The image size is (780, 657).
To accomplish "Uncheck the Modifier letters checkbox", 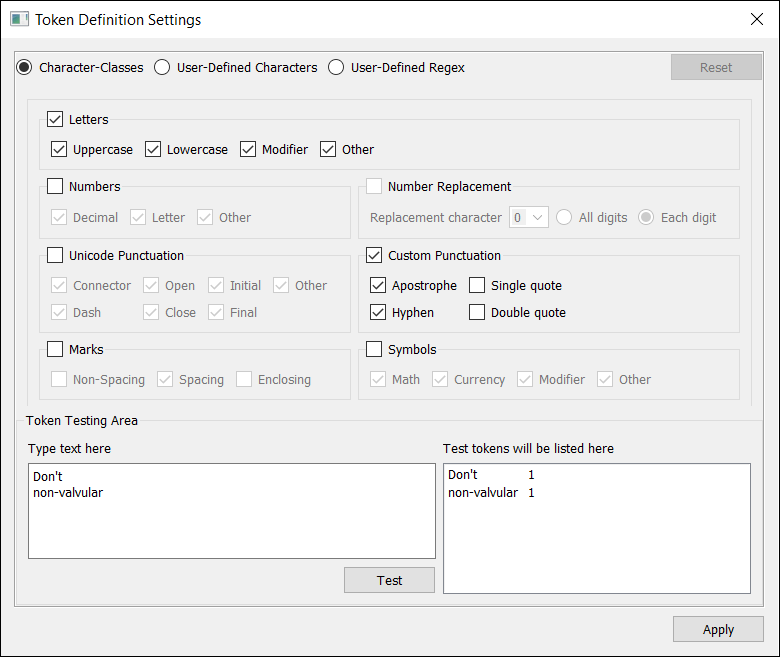I will pyautogui.click(x=248, y=150).
